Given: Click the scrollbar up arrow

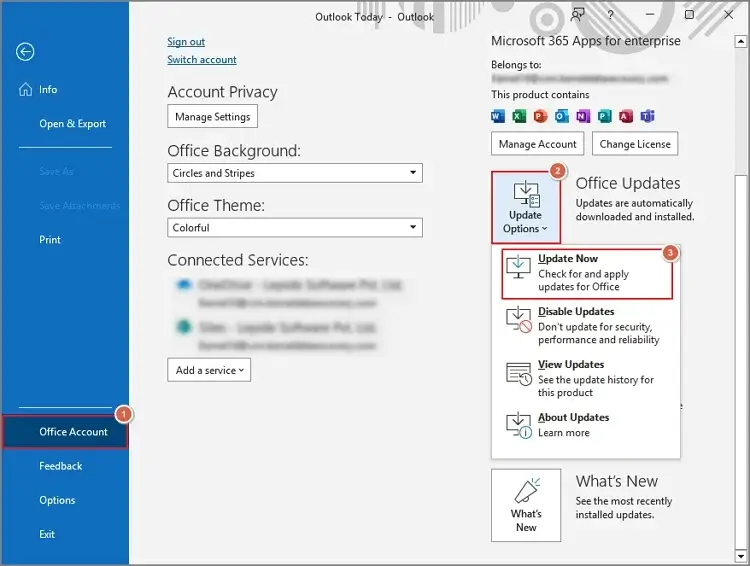Looking at the screenshot, I should (x=740, y=40).
